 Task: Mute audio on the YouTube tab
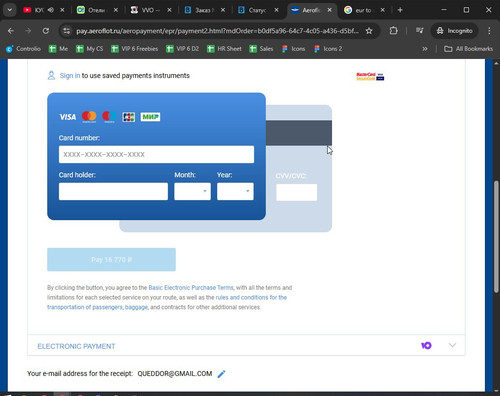(x=51, y=10)
